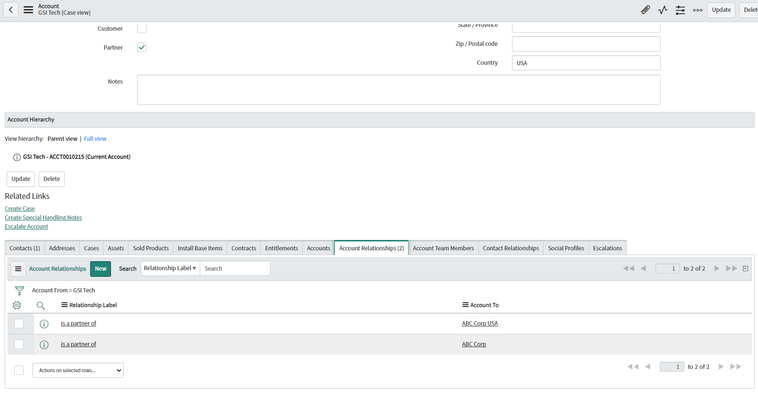The height and width of the screenshot is (393, 758).
Task: Click the list gear personalize icon
Action: coord(17,305)
